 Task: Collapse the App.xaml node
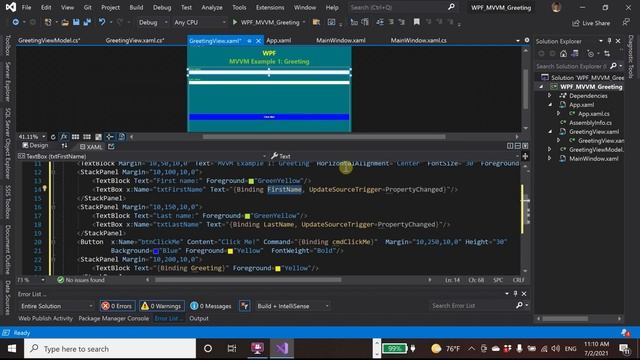(550, 104)
